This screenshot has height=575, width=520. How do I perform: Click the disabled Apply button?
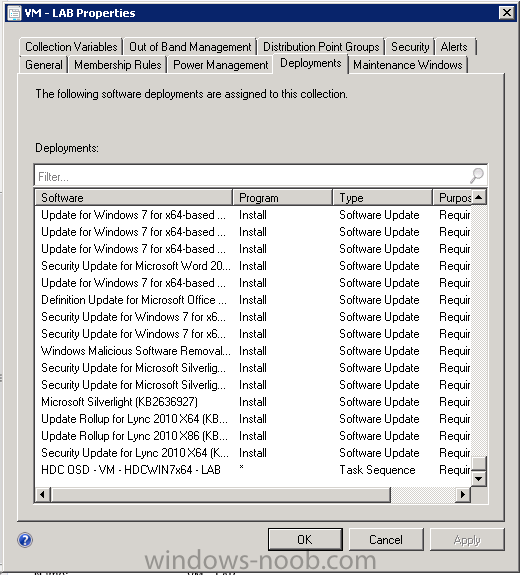[467, 539]
